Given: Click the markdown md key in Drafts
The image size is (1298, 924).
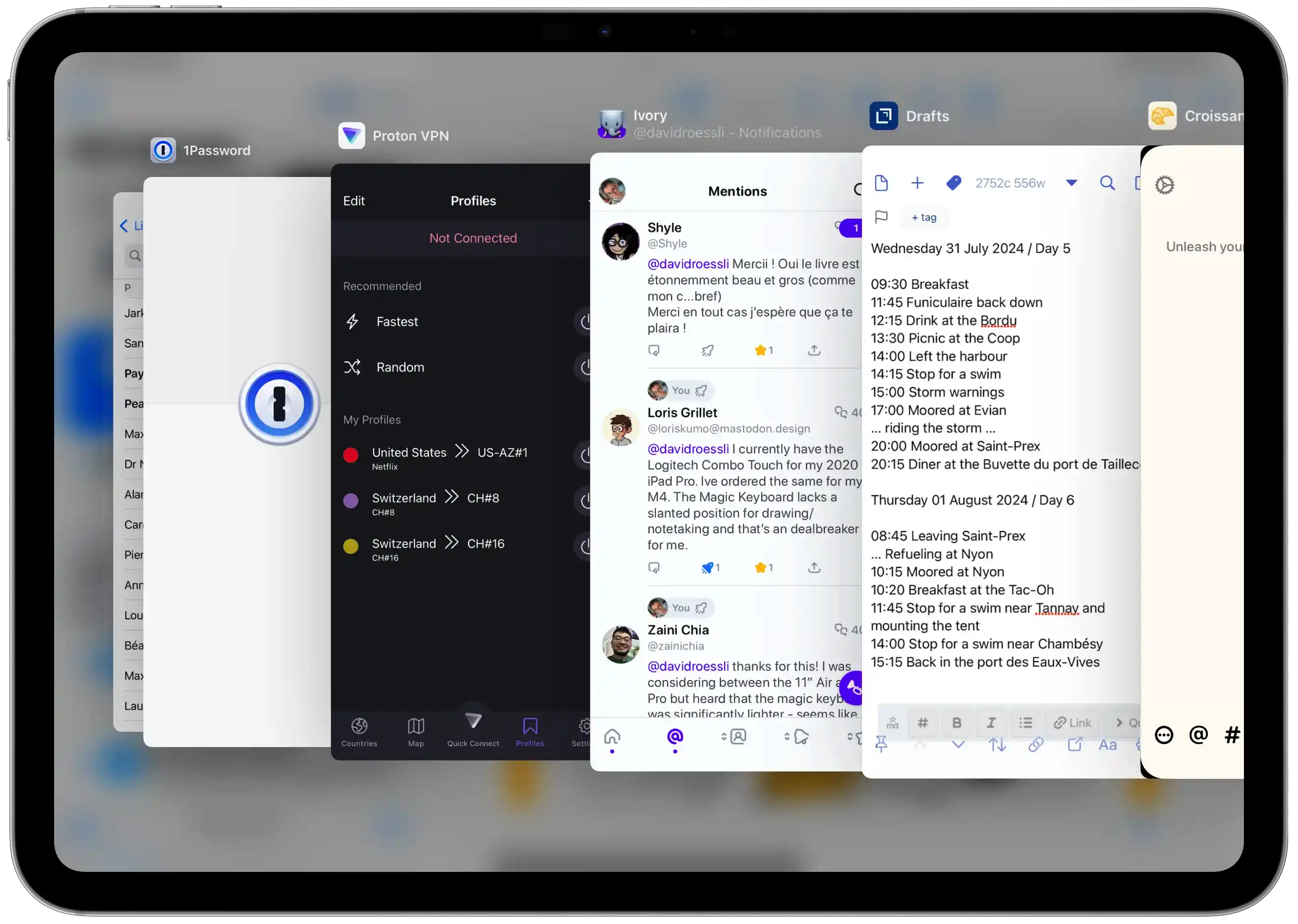Looking at the screenshot, I should (892, 722).
